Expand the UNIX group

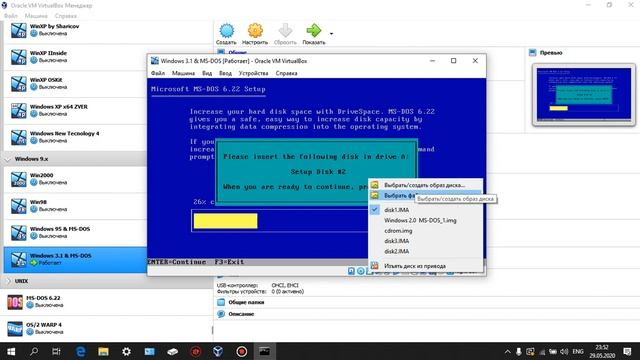pyautogui.click(x=8, y=281)
